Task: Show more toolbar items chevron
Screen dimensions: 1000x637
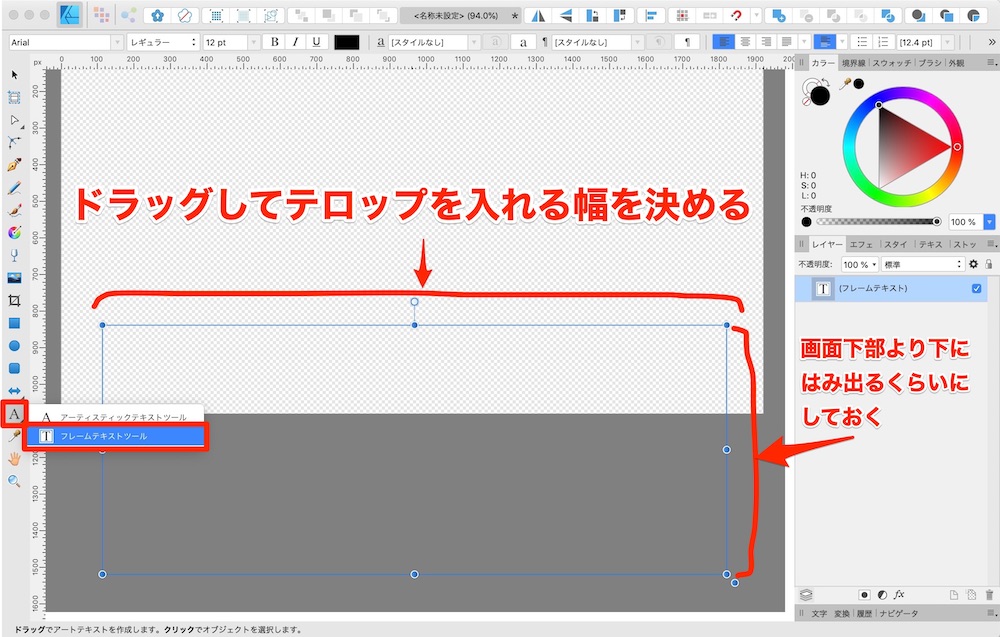Action: [x=992, y=42]
